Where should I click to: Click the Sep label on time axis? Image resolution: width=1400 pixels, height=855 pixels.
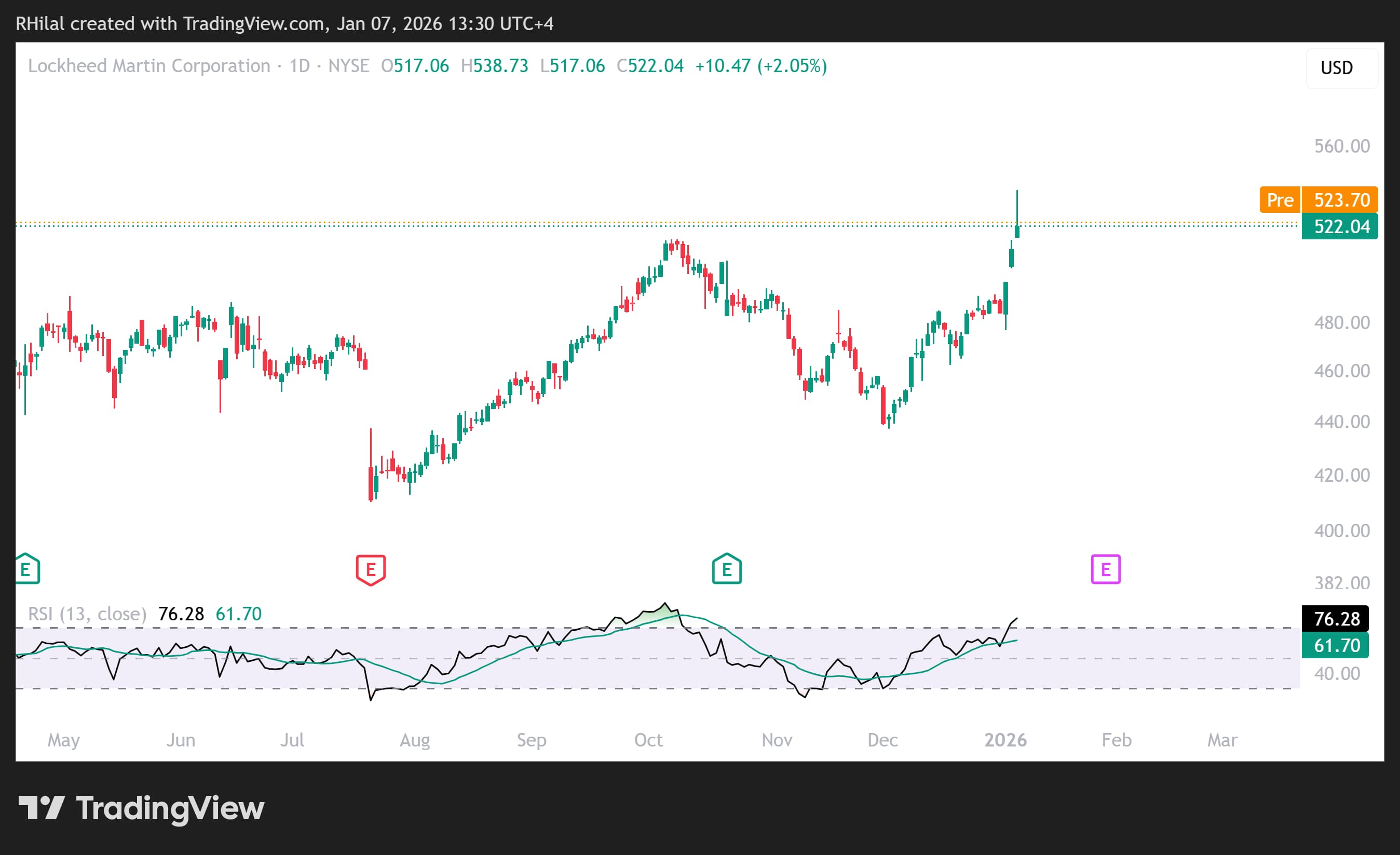coord(531,740)
